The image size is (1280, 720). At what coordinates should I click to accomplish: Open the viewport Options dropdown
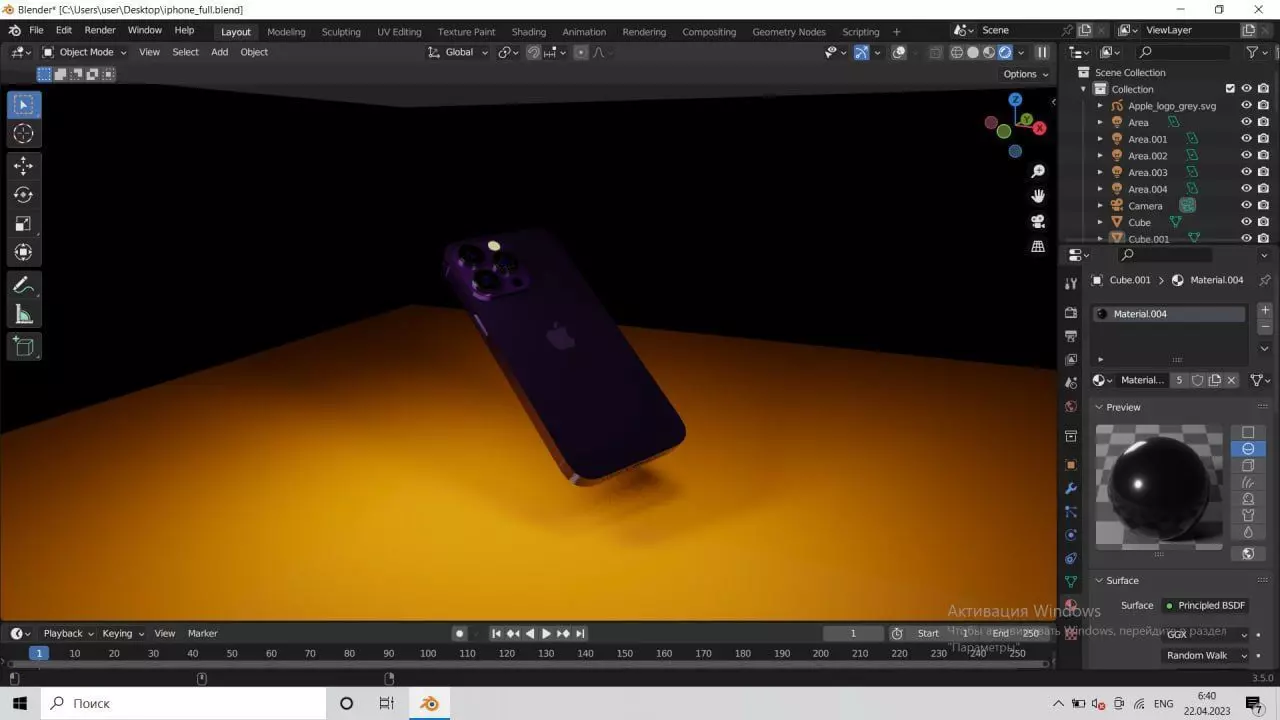1026,74
